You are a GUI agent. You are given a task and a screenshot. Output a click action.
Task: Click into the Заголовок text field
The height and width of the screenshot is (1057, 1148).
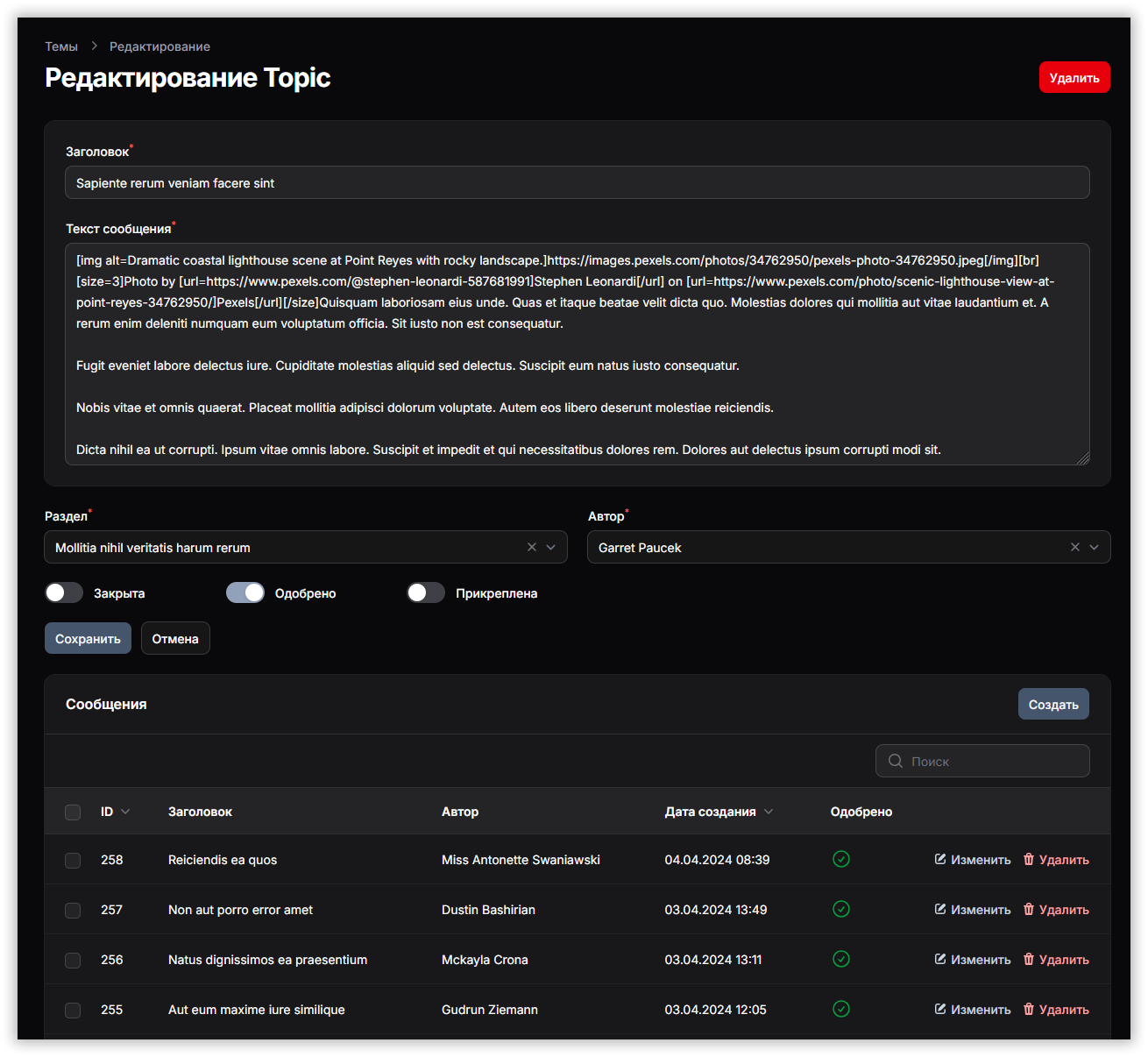(577, 182)
